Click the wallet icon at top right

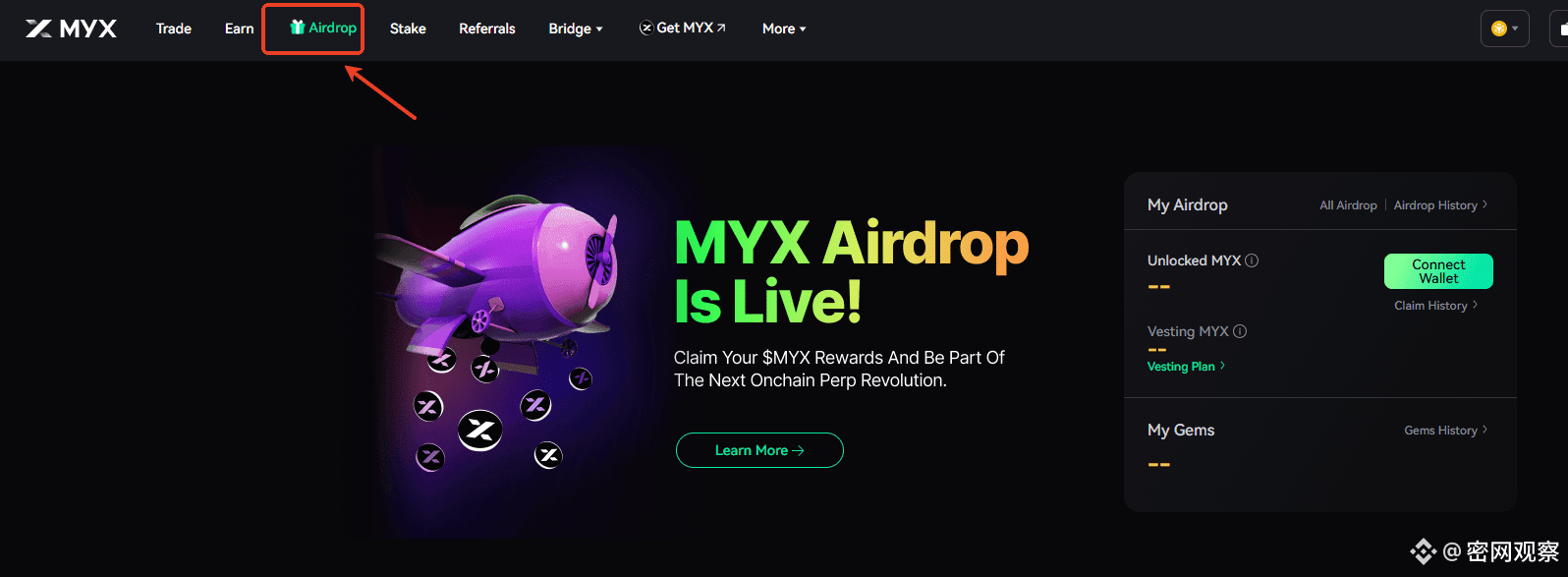[x=1562, y=29]
